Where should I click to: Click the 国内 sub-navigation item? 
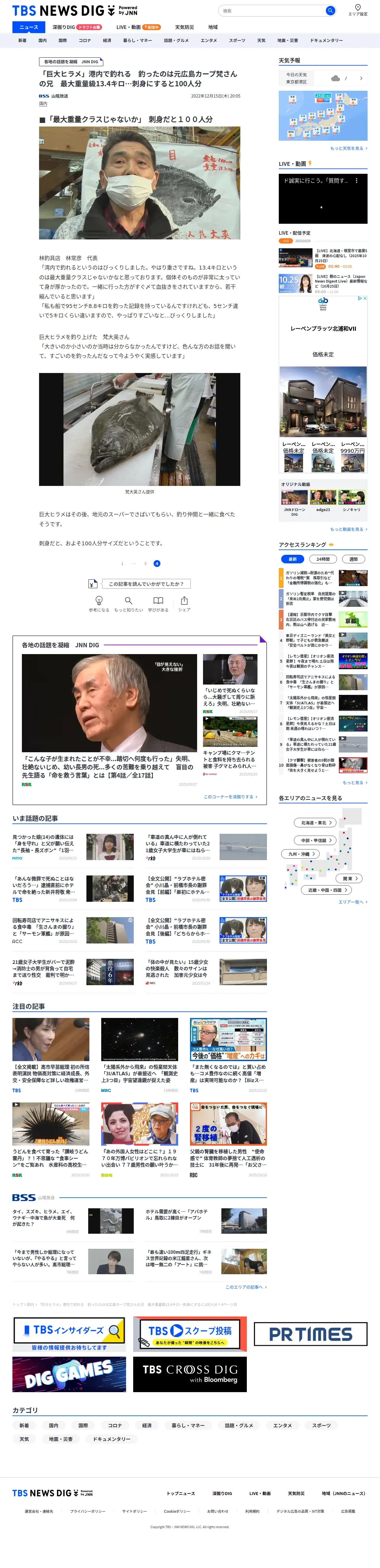(42, 40)
